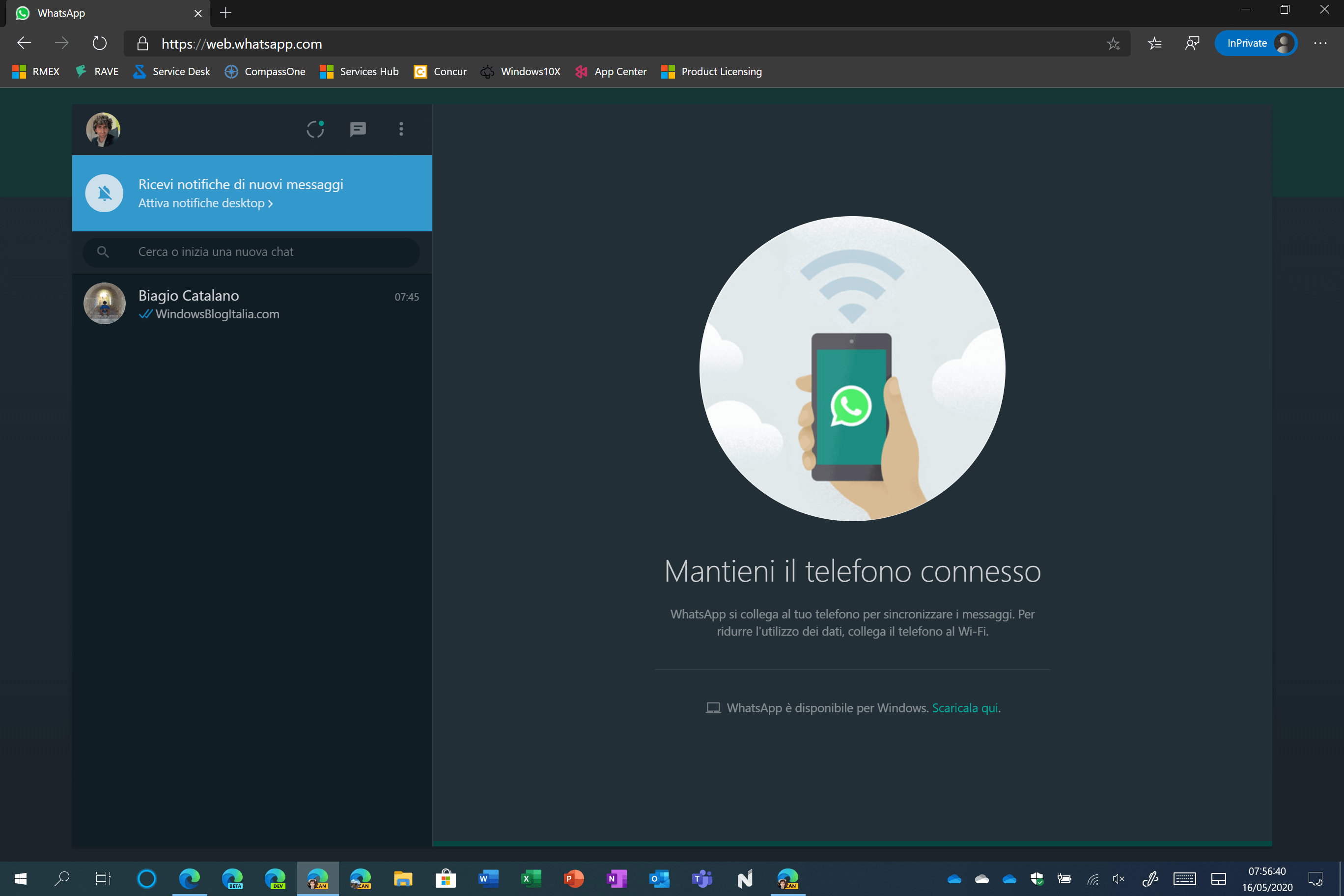Screen dimensions: 1344x896
Task: Launch Cortana from the taskbar
Action: 146,879
